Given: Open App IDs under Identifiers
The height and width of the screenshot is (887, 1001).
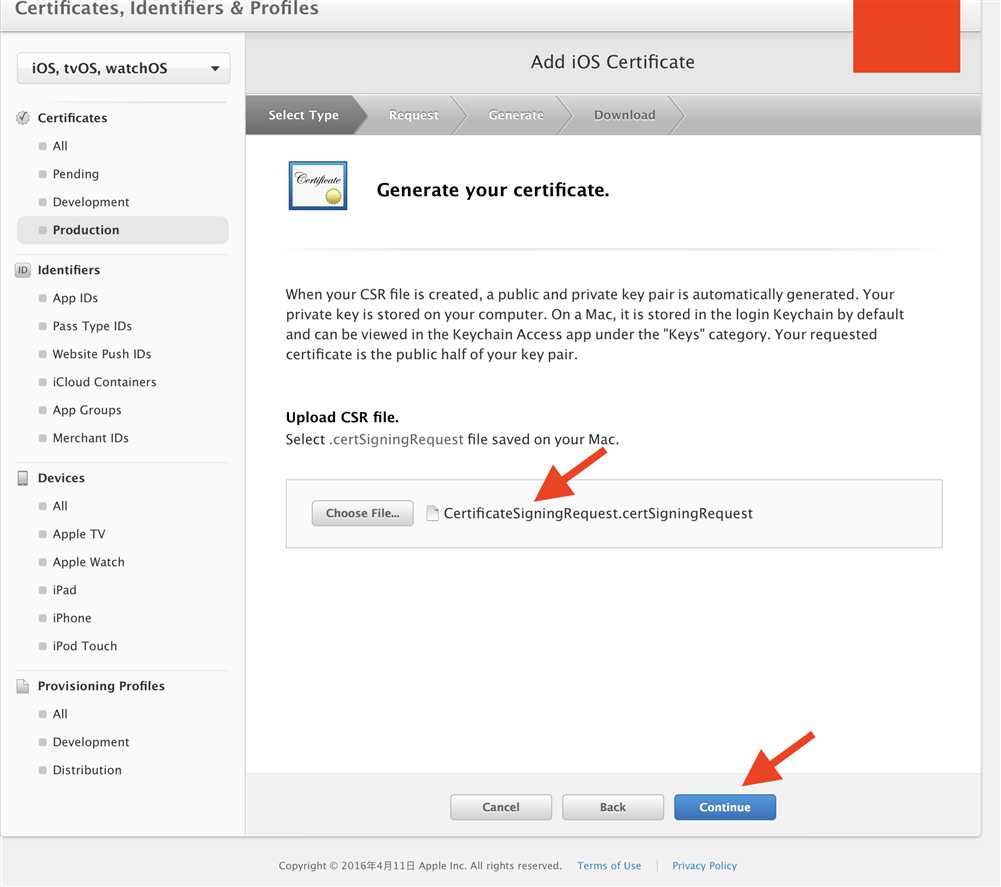Looking at the screenshot, I should 75,298.
